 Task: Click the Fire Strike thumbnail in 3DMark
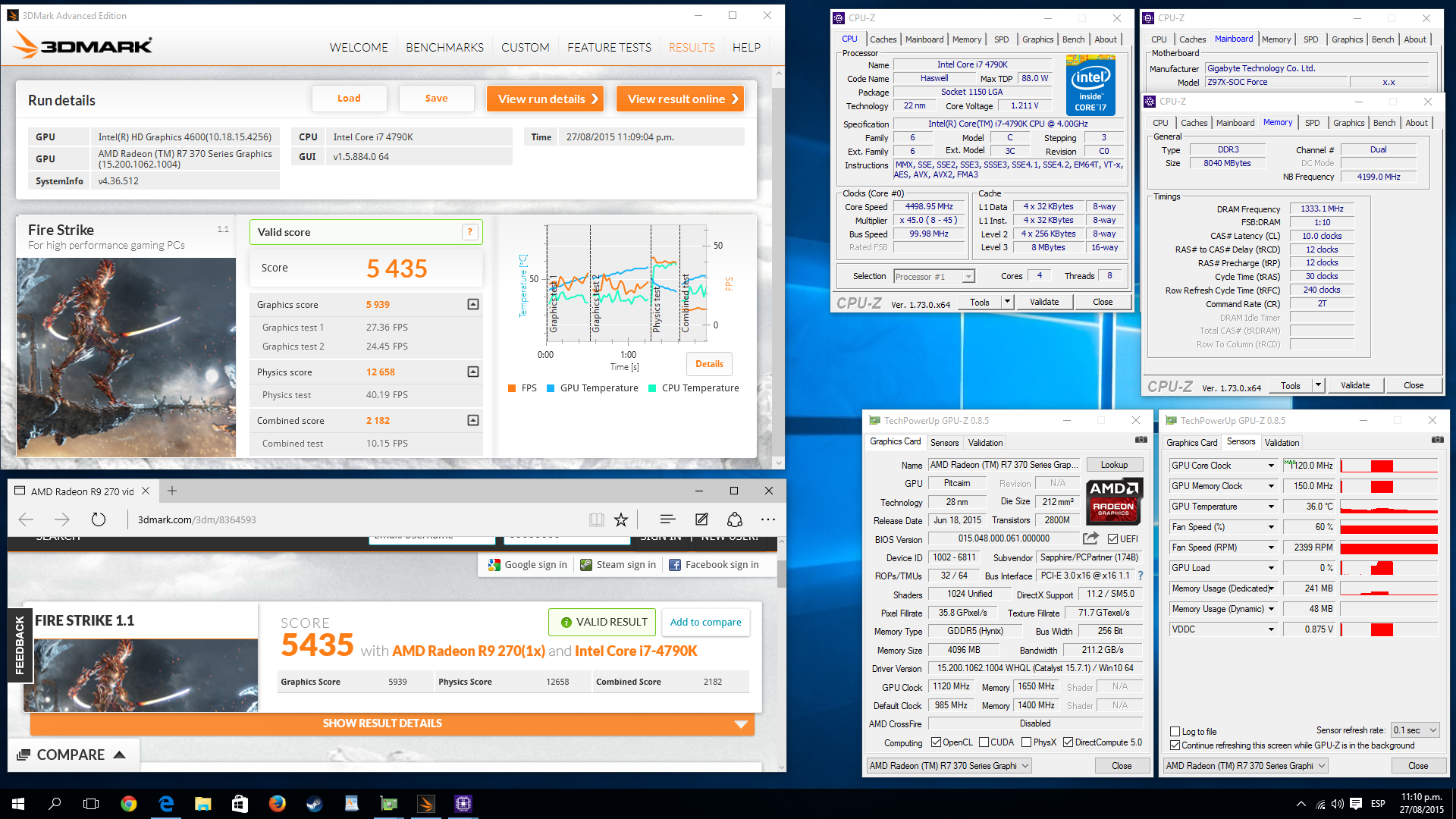(x=126, y=357)
